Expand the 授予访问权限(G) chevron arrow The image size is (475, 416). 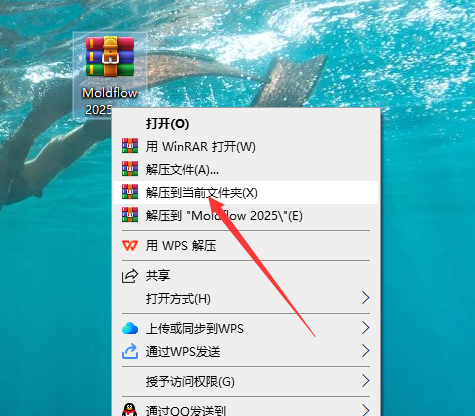point(366,381)
